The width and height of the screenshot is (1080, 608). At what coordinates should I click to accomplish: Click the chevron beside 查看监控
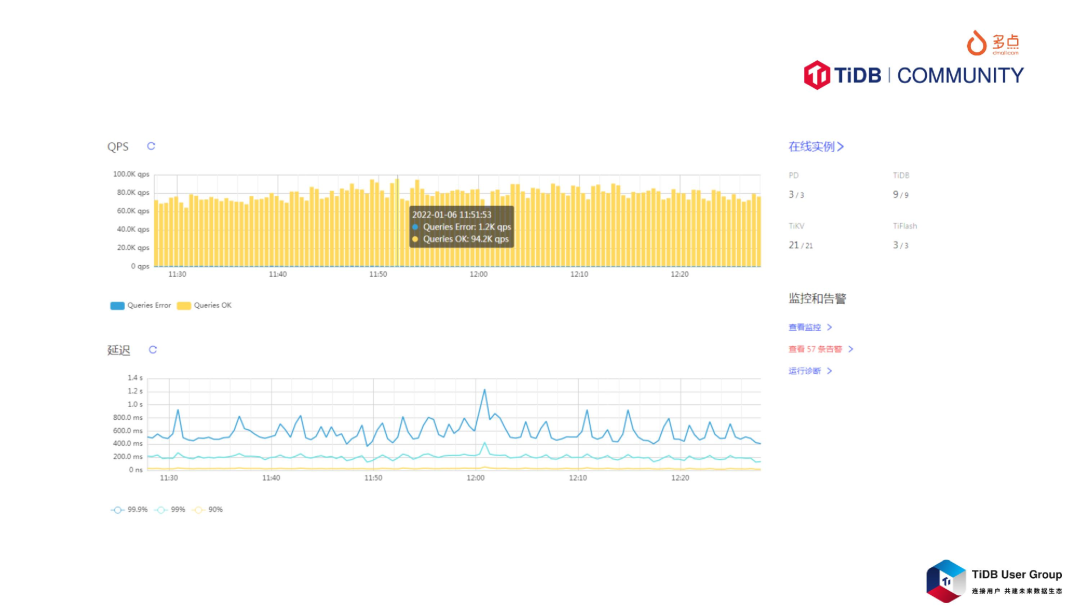[829, 327]
